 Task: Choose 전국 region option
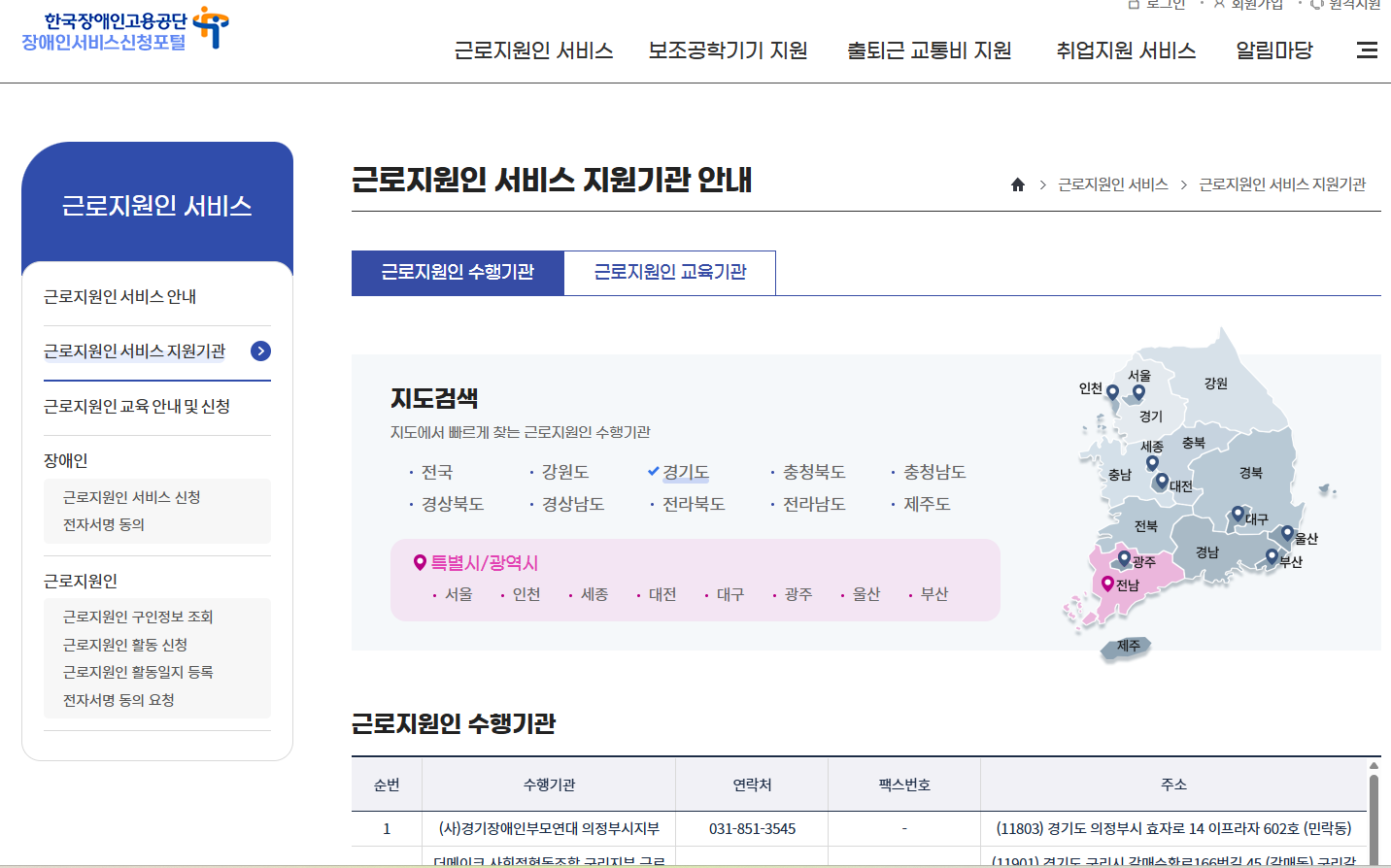[x=436, y=473]
